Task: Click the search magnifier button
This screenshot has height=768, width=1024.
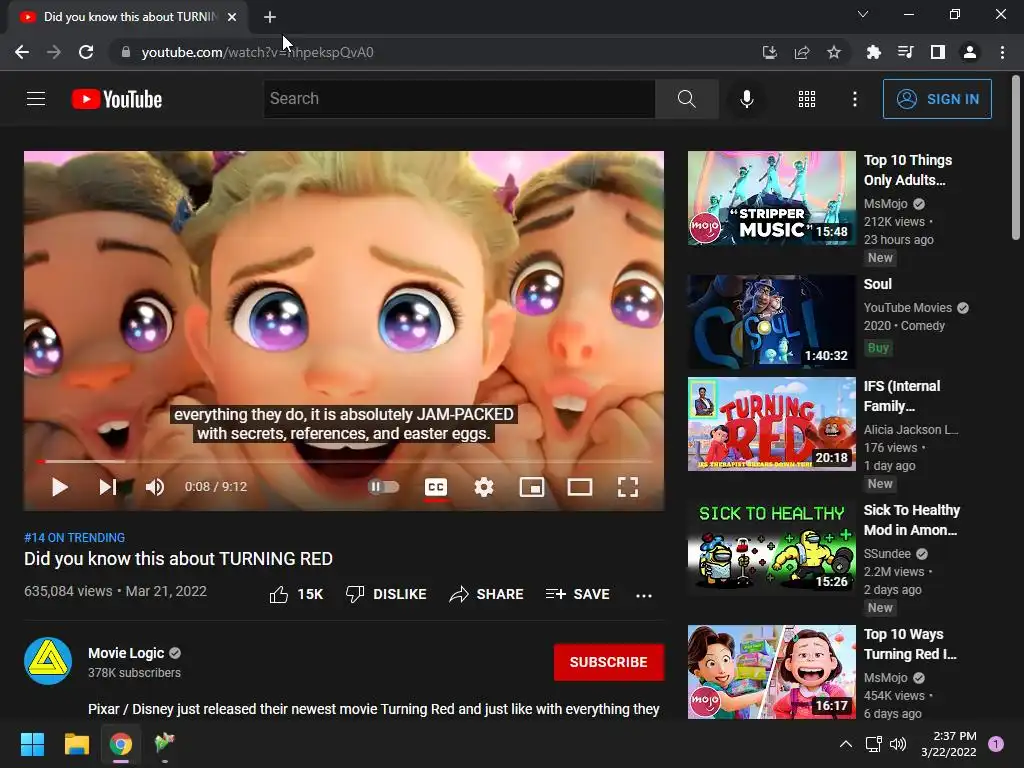Action: tap(686, 99)
